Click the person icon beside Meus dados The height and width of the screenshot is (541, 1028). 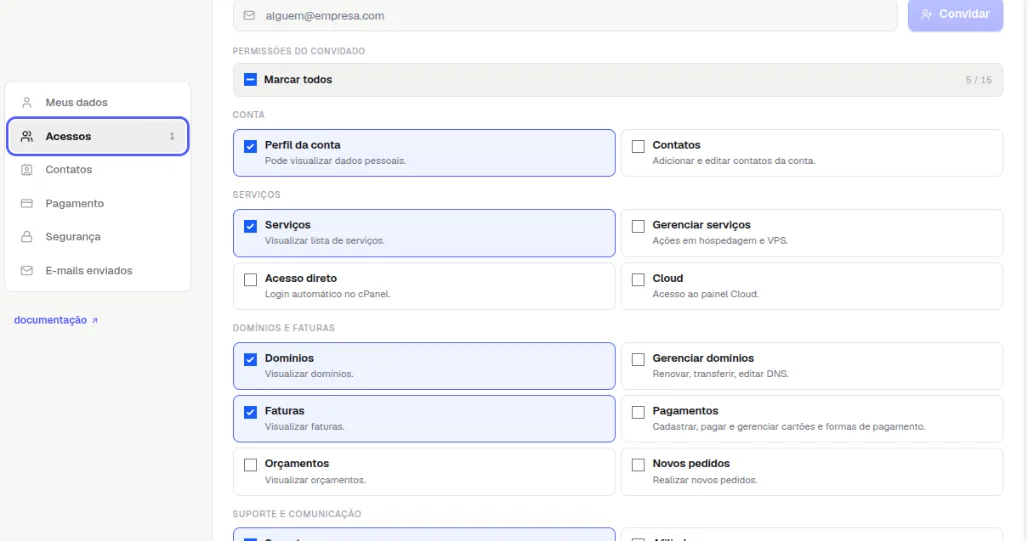pos(27,102)
